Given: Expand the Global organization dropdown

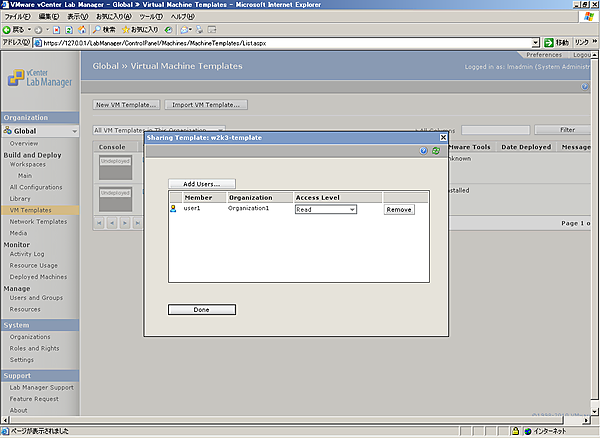Looking at the screenshot, I should [74, 131].
